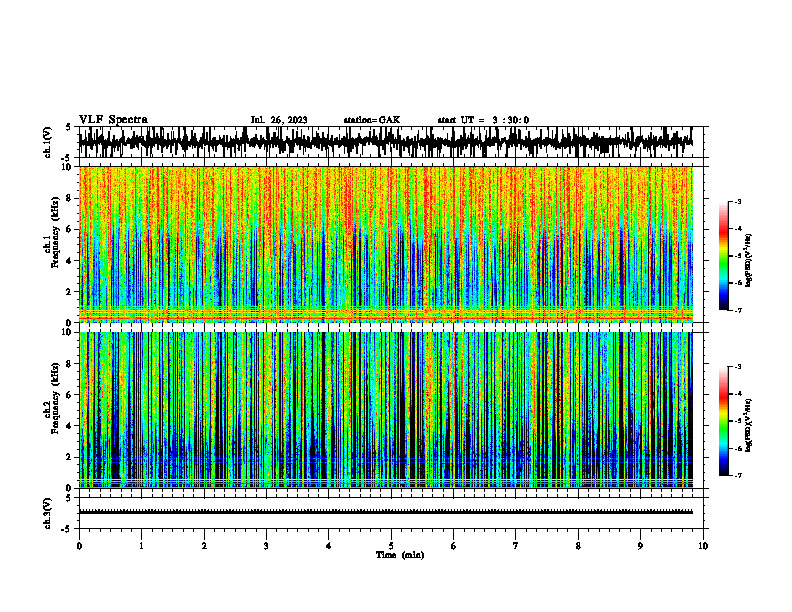Click the "-7" label on ch.1 color bar
The height and width of the screenshot is (612, 792).
(737, 310)
